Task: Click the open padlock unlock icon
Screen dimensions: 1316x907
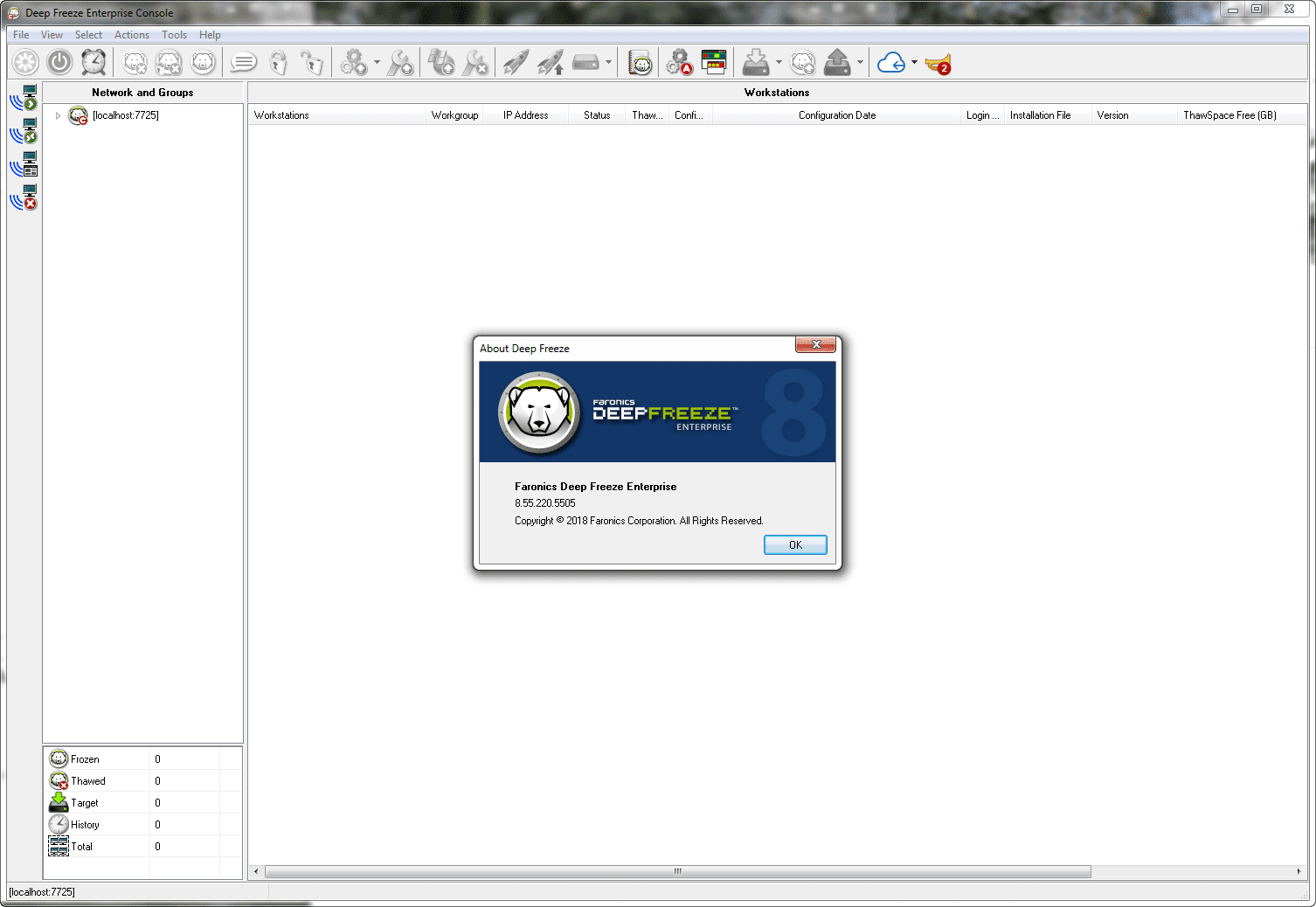Action: (x=311, y=63)
